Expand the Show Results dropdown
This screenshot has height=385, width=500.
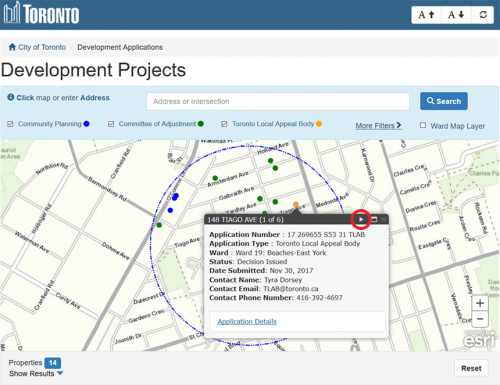[x=36, y=374]
